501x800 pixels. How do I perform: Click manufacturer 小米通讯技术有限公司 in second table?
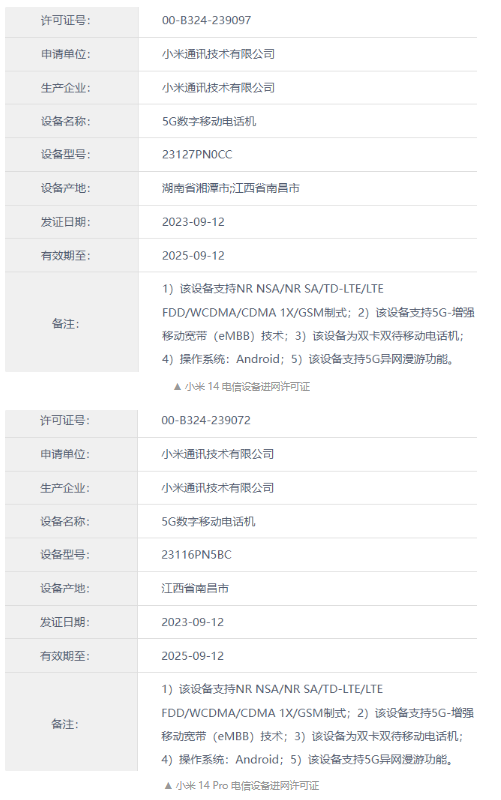pos(218,488)
